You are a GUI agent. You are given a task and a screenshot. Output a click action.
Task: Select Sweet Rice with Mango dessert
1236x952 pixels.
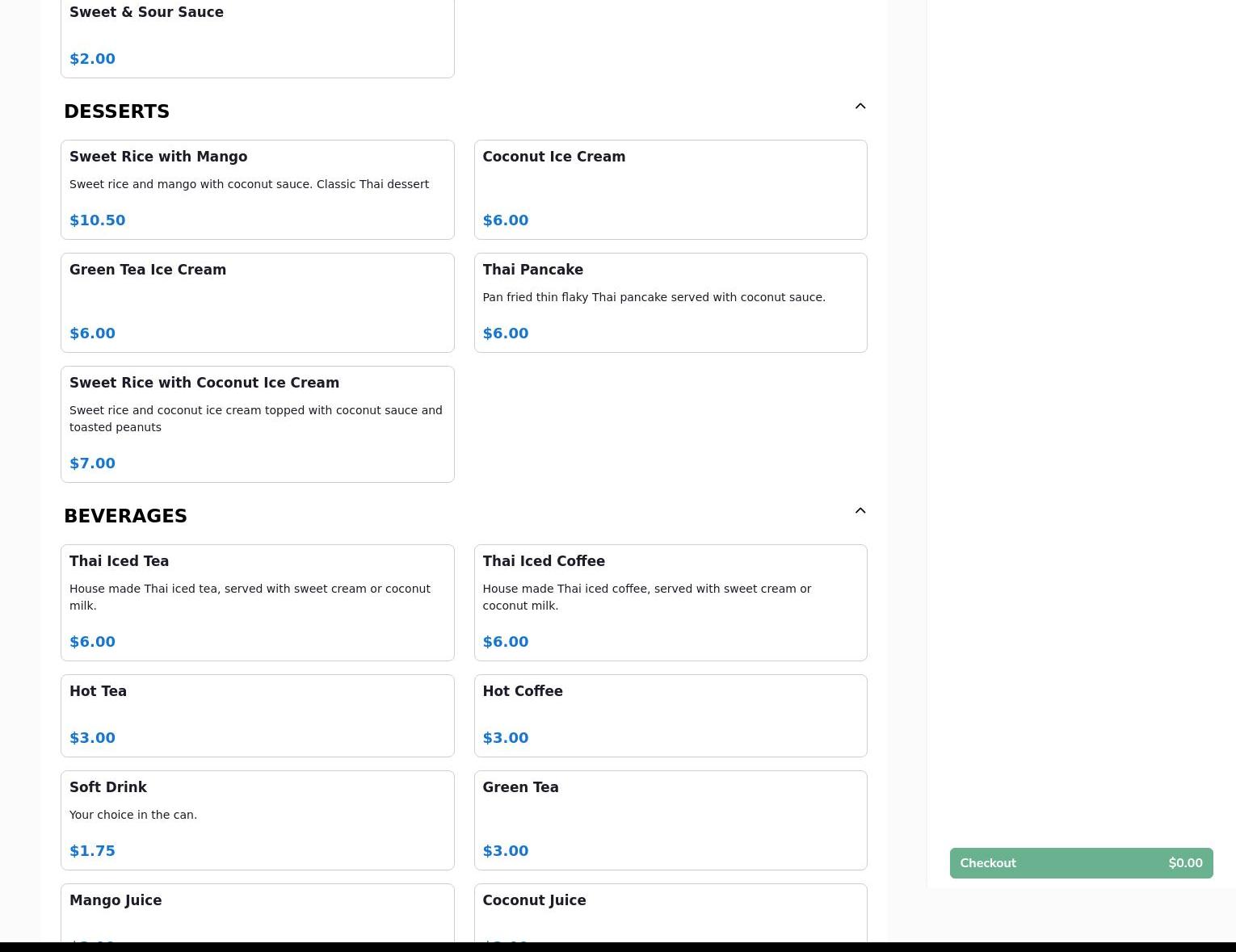pyautogui.click(x=257, y=190)
